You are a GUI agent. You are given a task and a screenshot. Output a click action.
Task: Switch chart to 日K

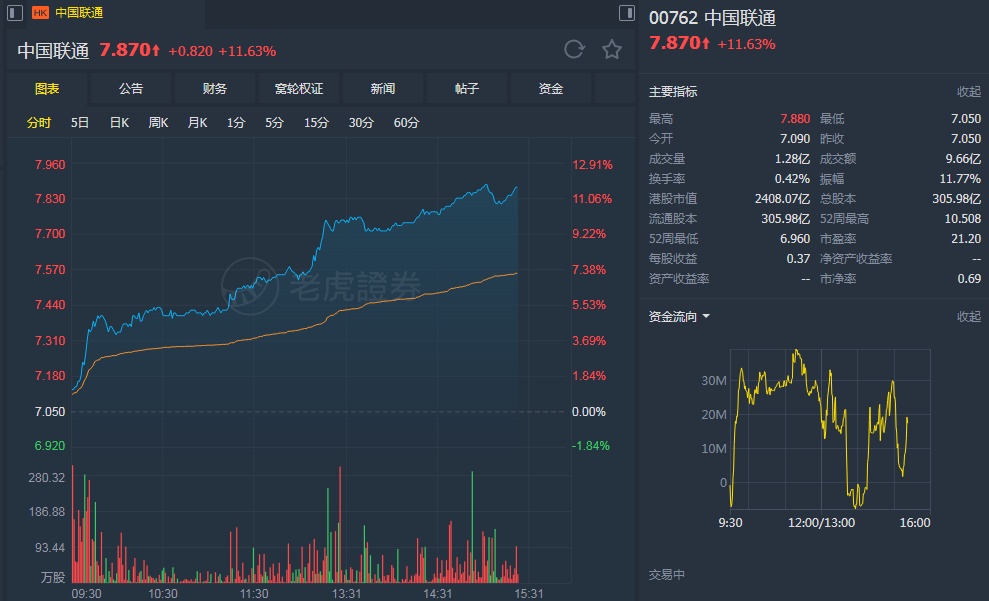[x=119, y=123]
